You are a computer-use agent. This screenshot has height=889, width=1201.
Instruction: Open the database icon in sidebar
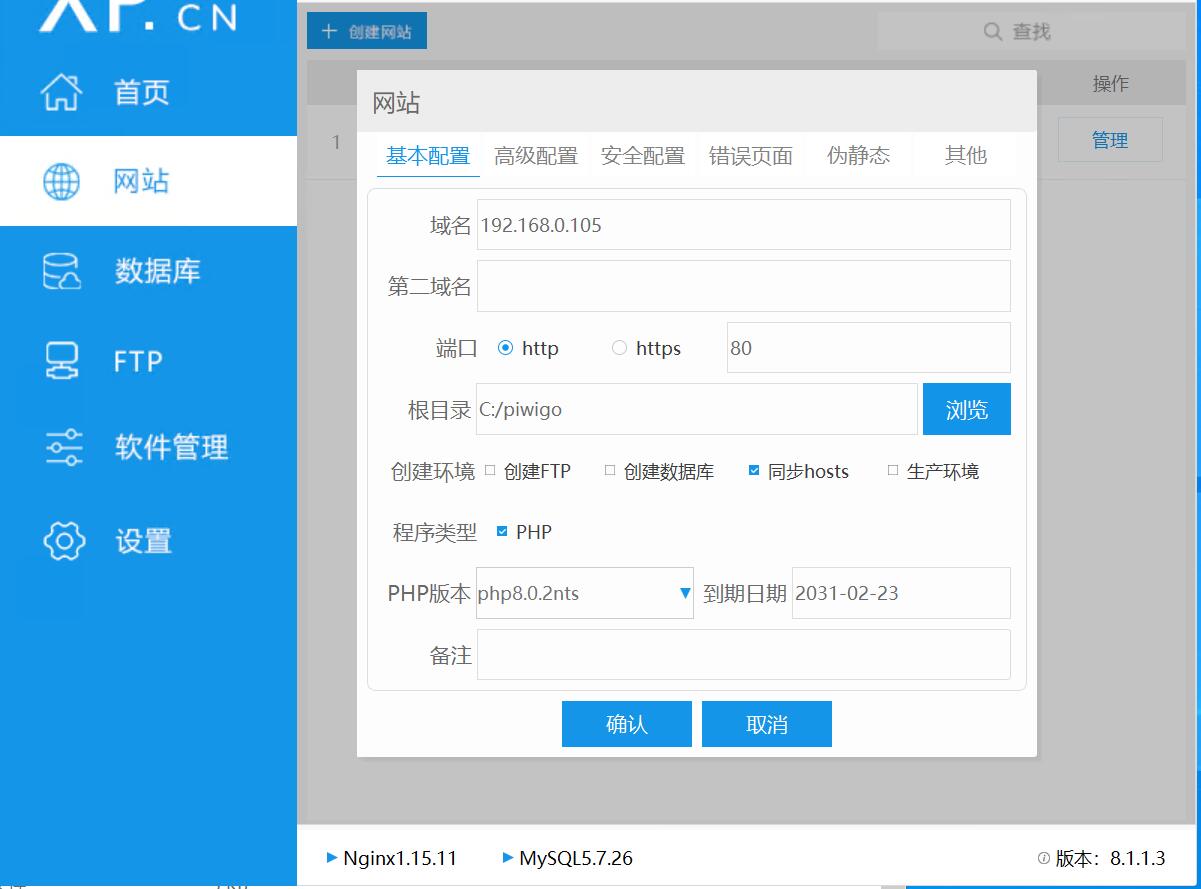coord(62,271)
